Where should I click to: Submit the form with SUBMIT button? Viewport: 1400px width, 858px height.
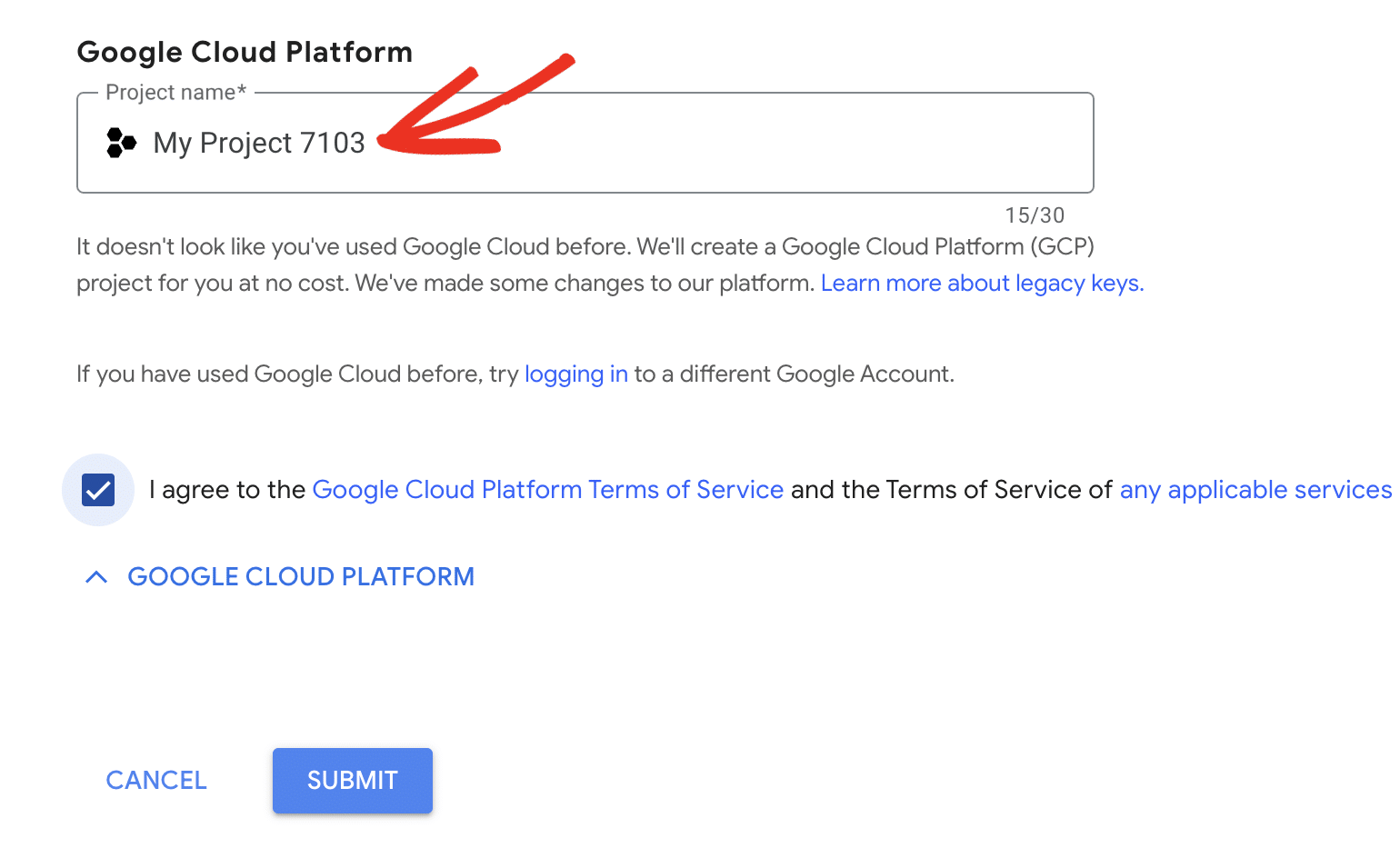(353, 781)
